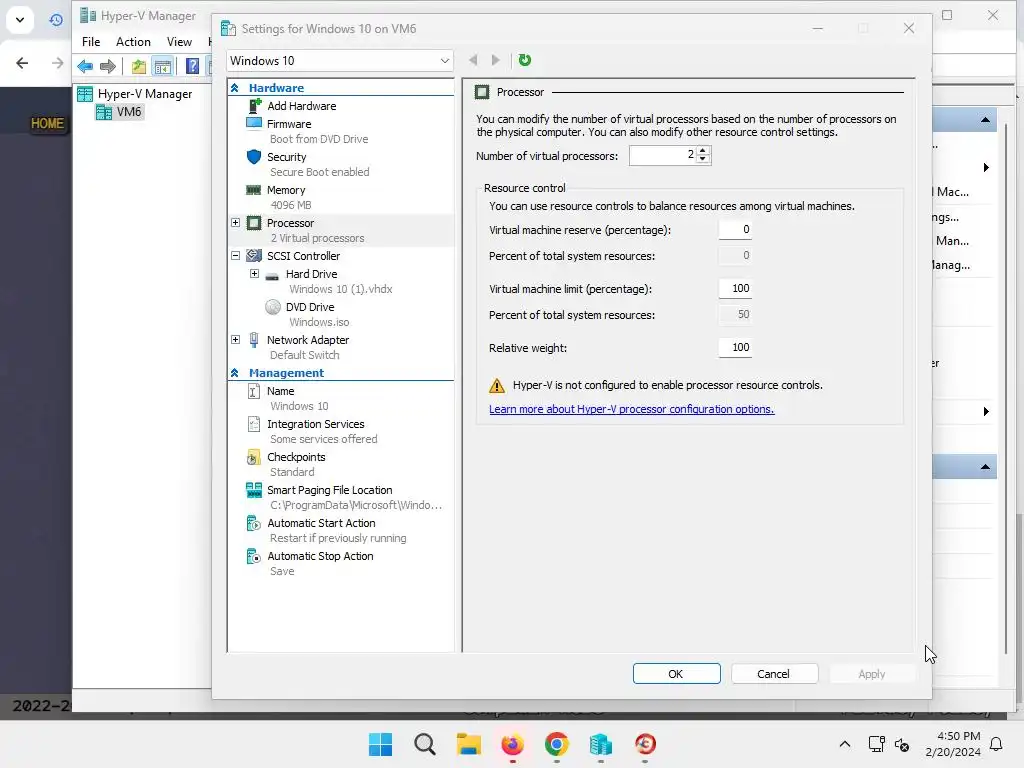Click 'Windows.iso' entry under DVD Drive
The image size is (1024, 768).
[x=319, y=322]
